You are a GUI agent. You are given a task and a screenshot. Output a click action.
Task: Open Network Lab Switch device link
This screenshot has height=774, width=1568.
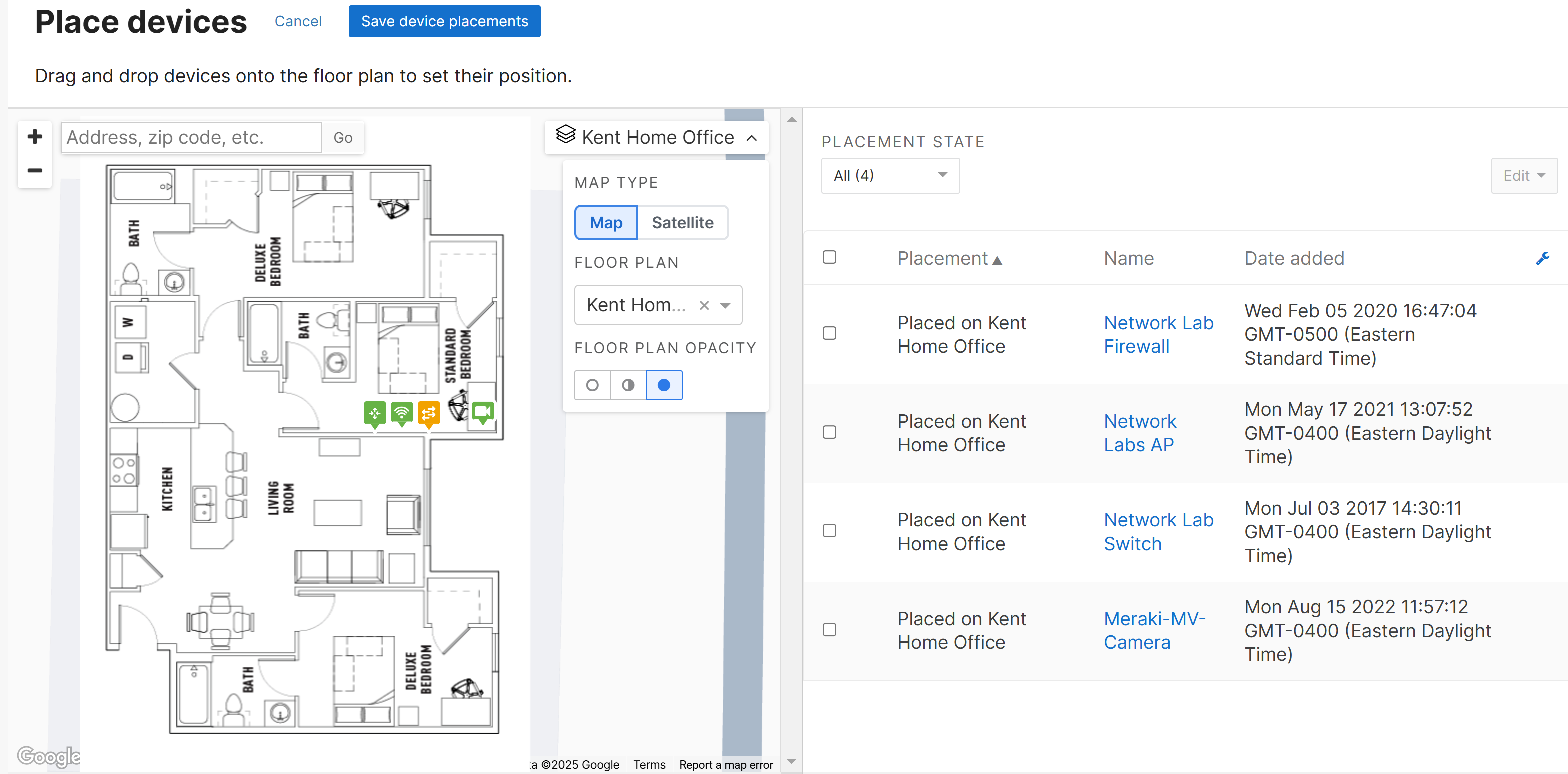(1158, 532)
